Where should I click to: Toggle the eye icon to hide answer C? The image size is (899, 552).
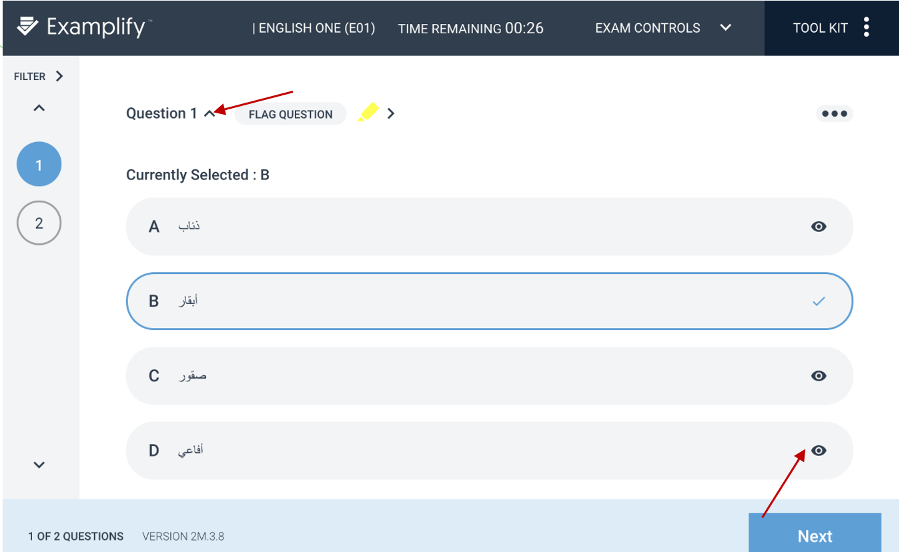(819, 375)
